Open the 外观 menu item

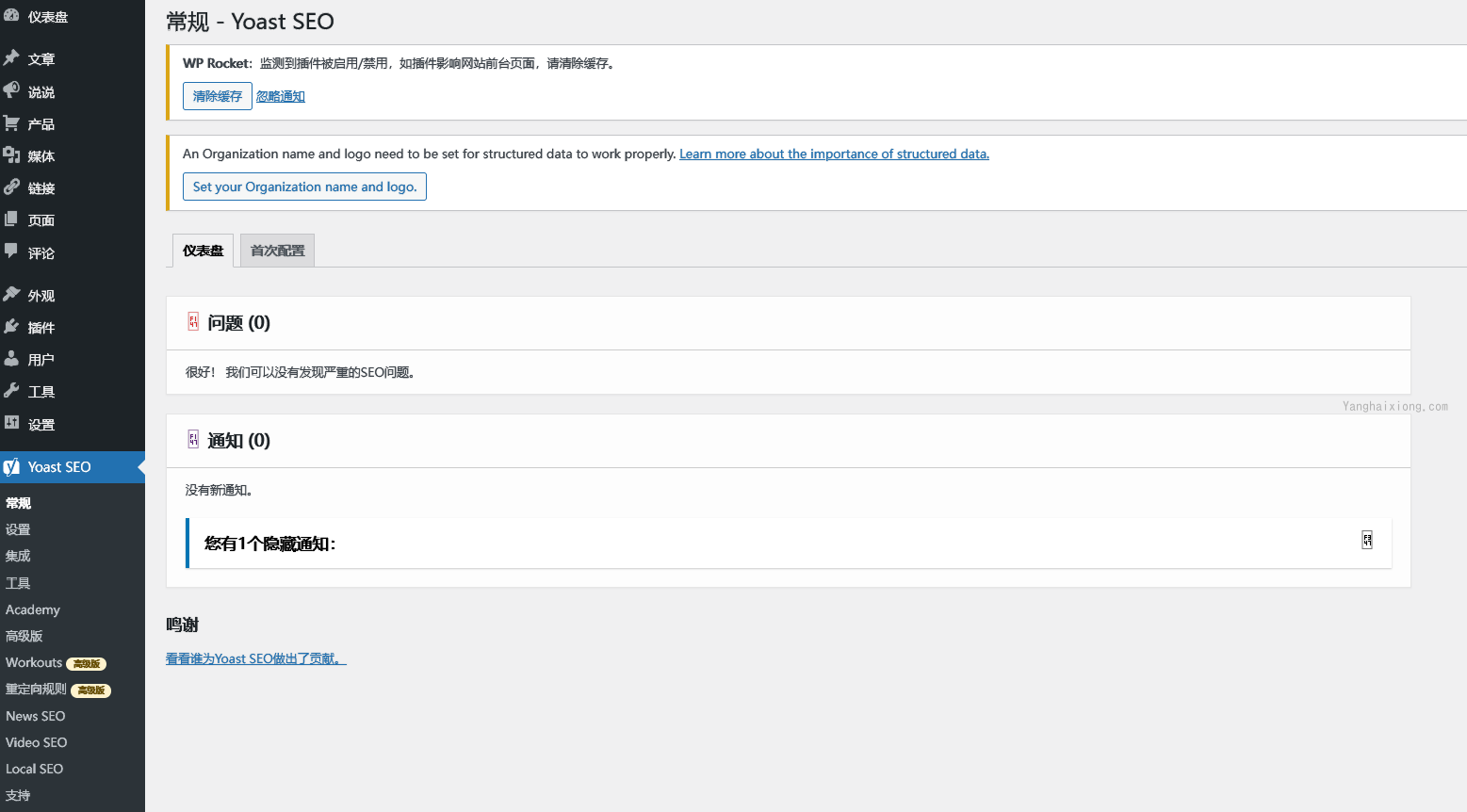pyautogui.click(x=41, y=296)
